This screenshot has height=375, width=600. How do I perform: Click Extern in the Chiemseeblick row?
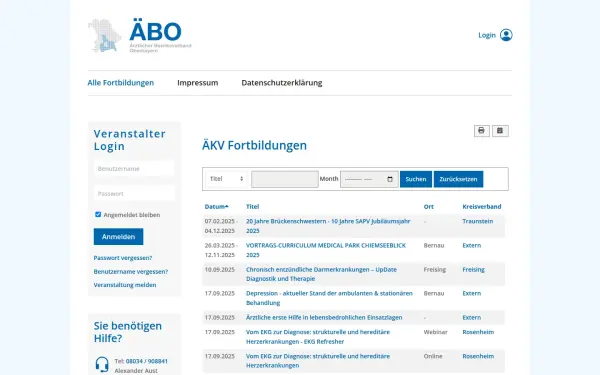(x=471, y=245)
